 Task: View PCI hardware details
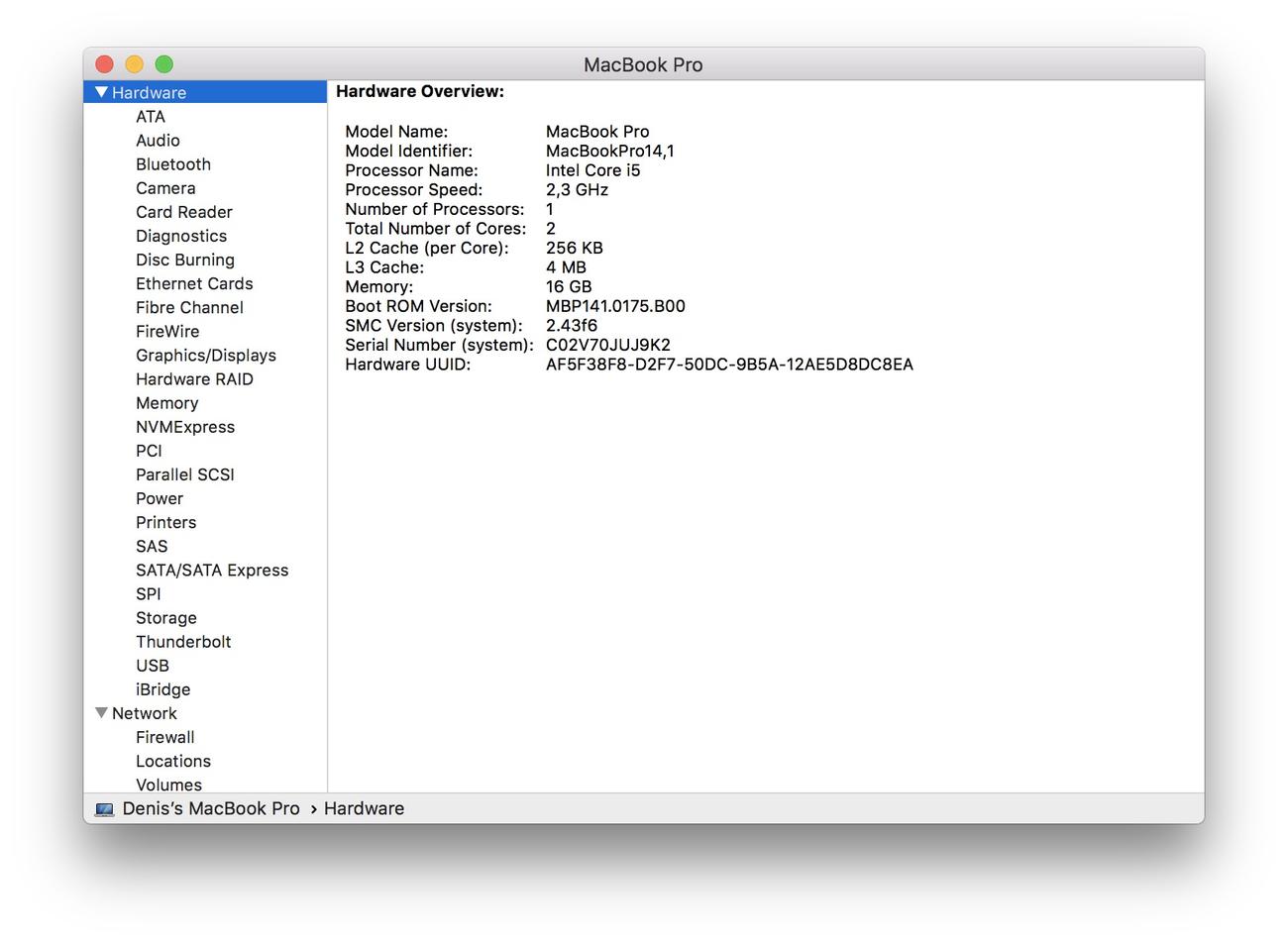click(149, 451)
